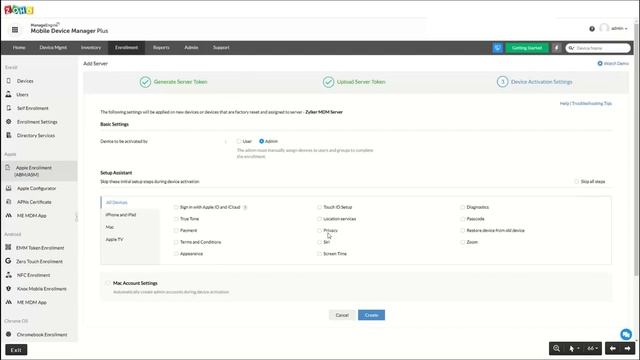Go to previous slide with left arrow
The width and height of the screenshot is (640, 360).
[x=613, y=348]
